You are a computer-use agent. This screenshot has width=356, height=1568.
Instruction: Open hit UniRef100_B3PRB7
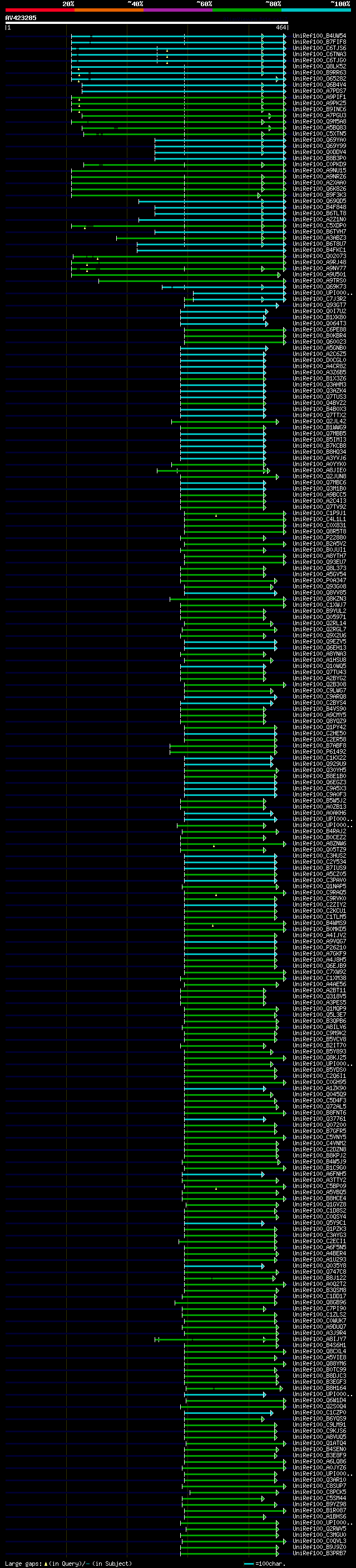(319, 1553)
